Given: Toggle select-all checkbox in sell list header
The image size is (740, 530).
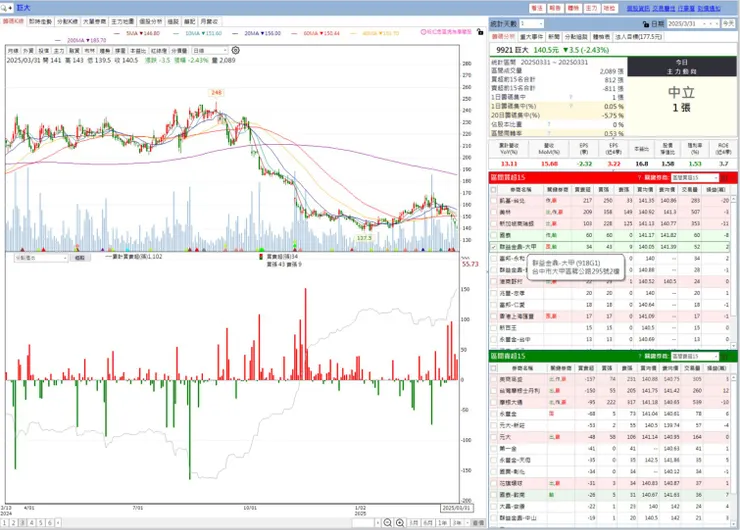Looking at the screenshot, I should [x=494, y=368].
